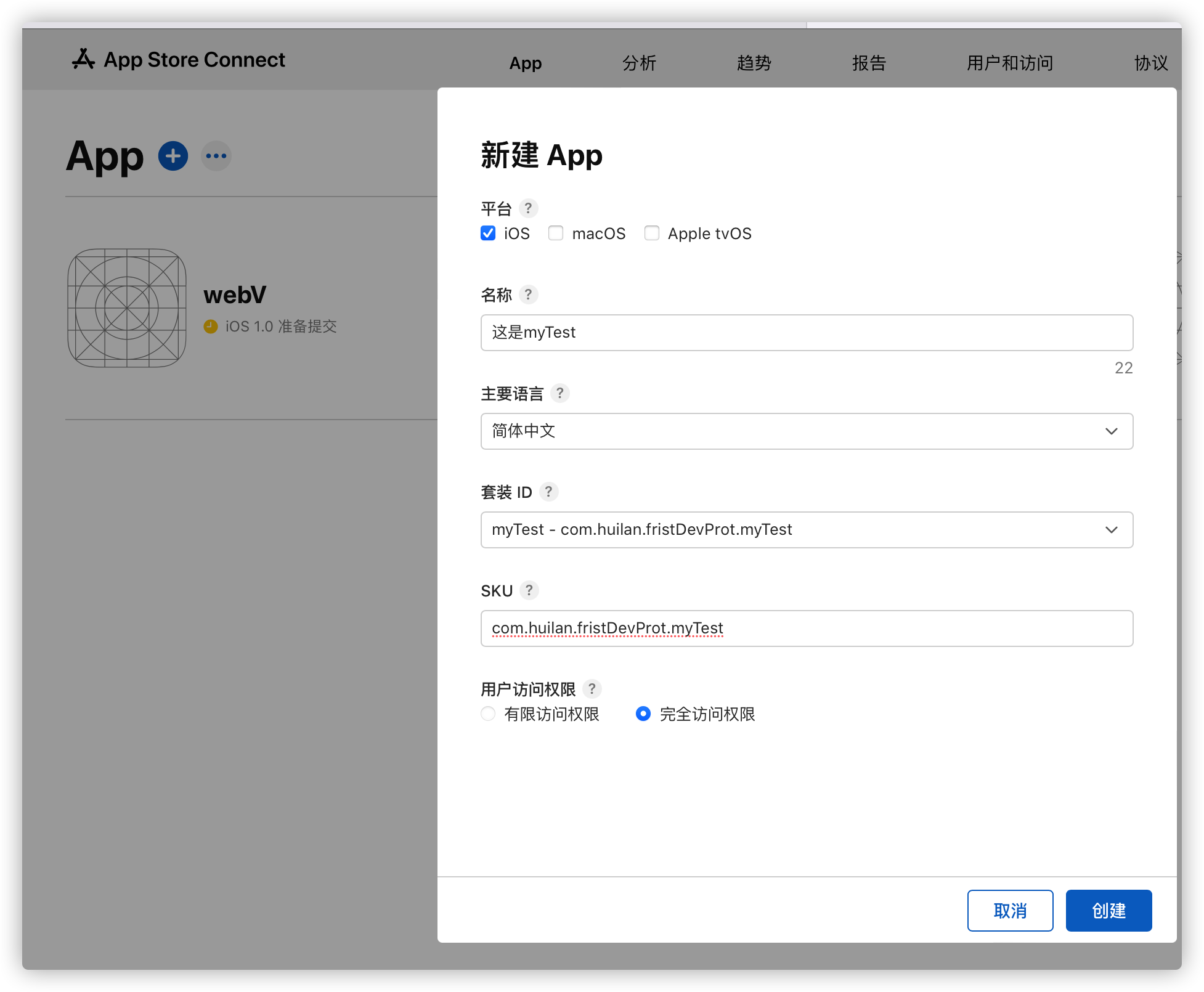
Task: Enable the macOS platform checkbox
Action: (556, 234)
